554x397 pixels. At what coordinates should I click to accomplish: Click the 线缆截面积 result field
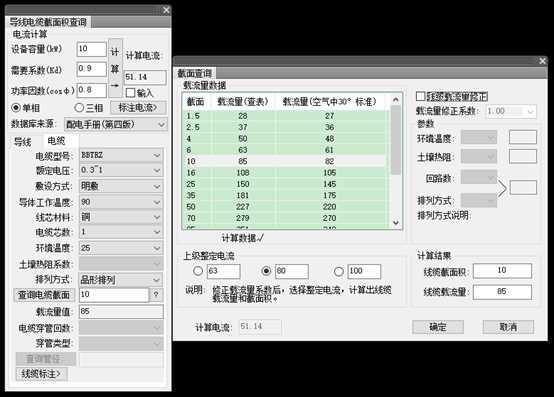coord(502,271)
